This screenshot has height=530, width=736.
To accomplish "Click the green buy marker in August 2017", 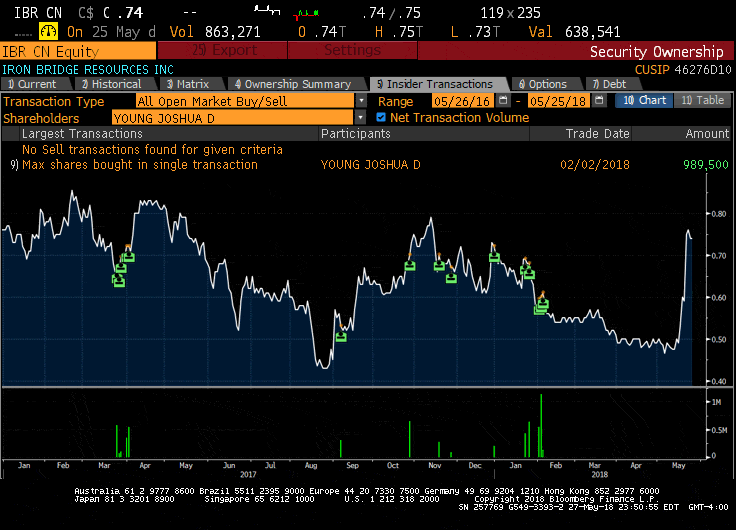I will [x=341, y=336].
